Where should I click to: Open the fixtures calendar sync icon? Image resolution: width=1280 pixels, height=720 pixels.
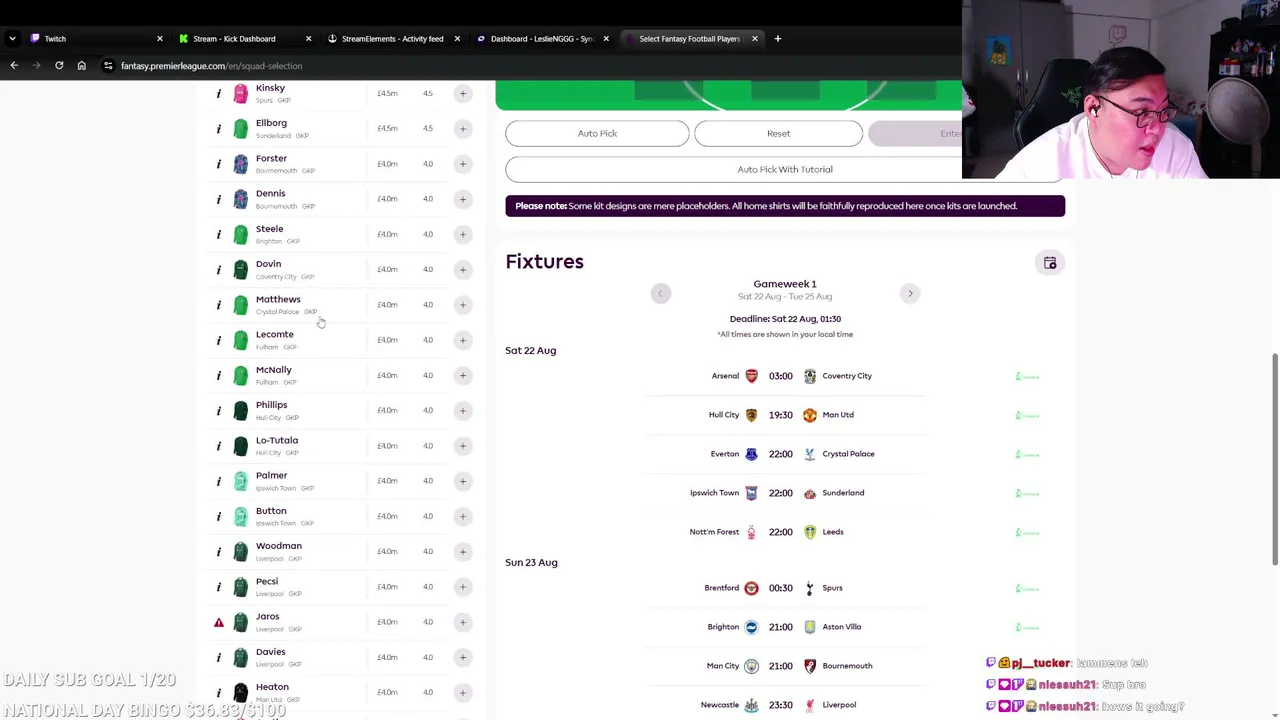coord(1050,263)
